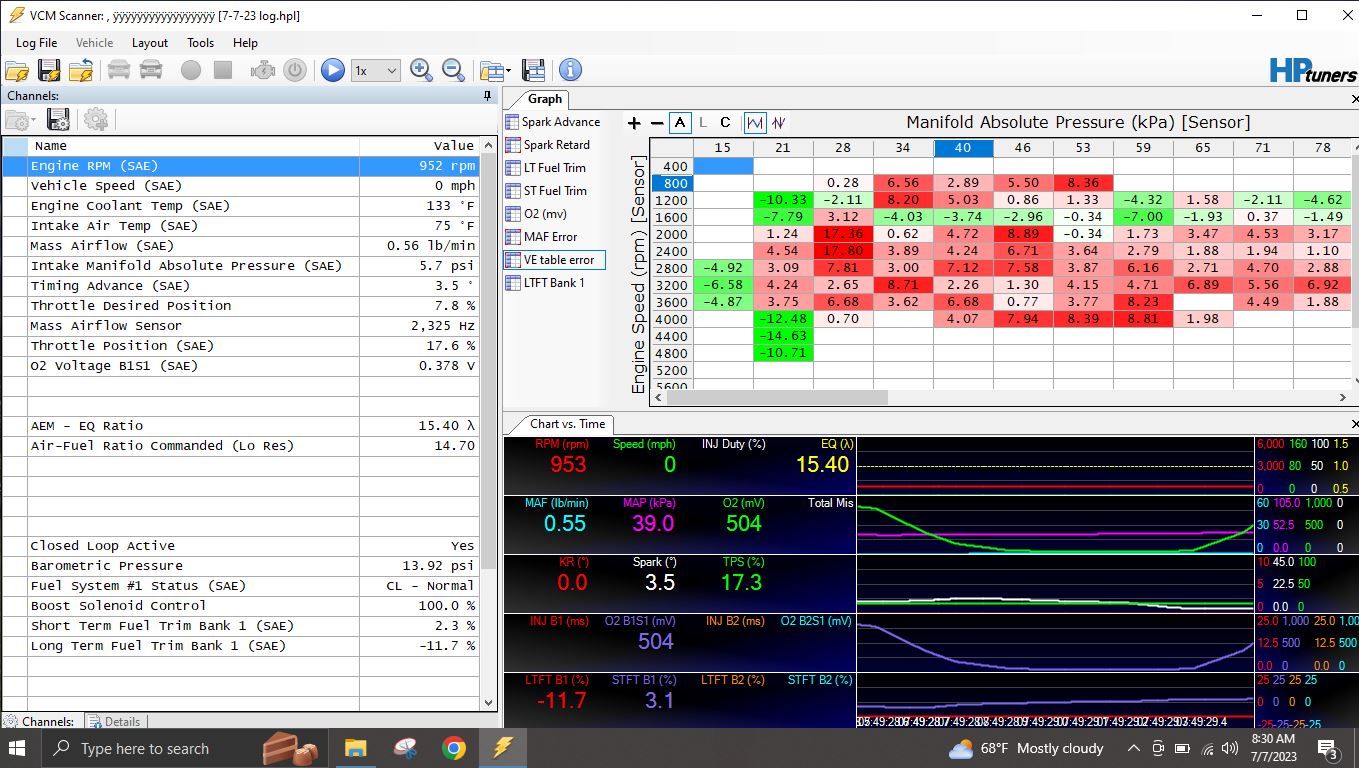Open Chrome from the taskbar
The height and width of the screenshot is (768, 1359).
(454, 748)
